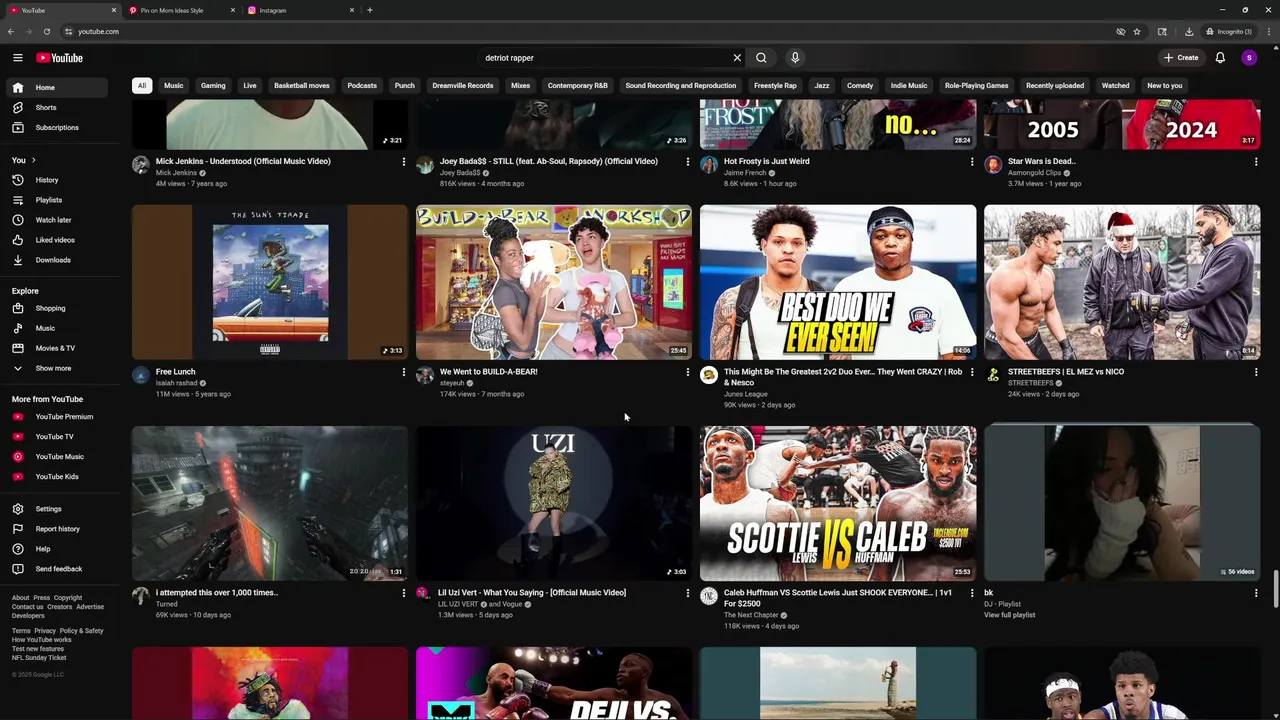The width and height of the screenshot is (1280, 720).
Task: Open Best Duo We Ever Seen thumbnail
Action: point(838,282)
